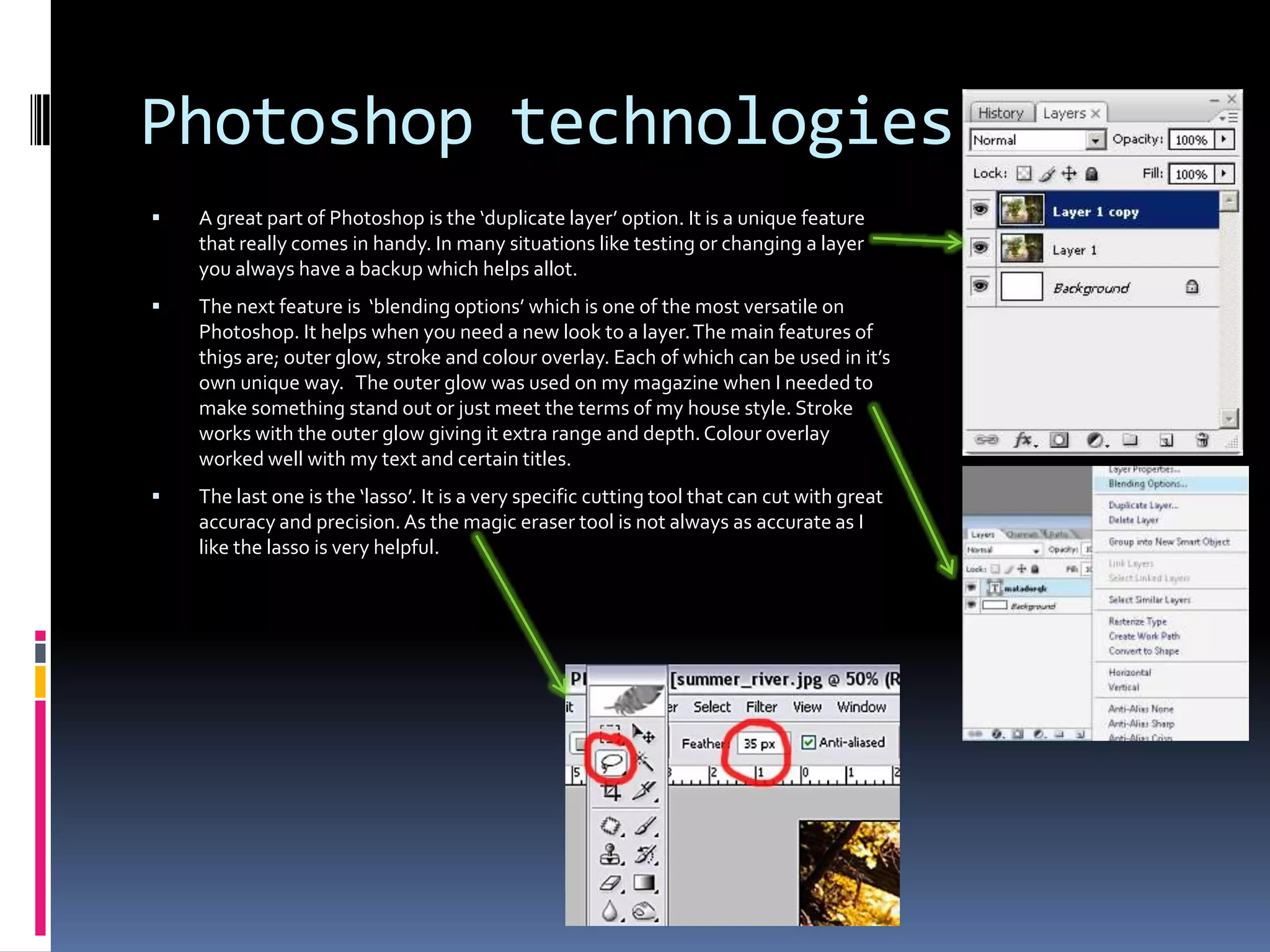Uncheck the Anti-aliased checkbox
Image resolution: width=1270 pixels, height=952 pixels.
pos(809,742)
